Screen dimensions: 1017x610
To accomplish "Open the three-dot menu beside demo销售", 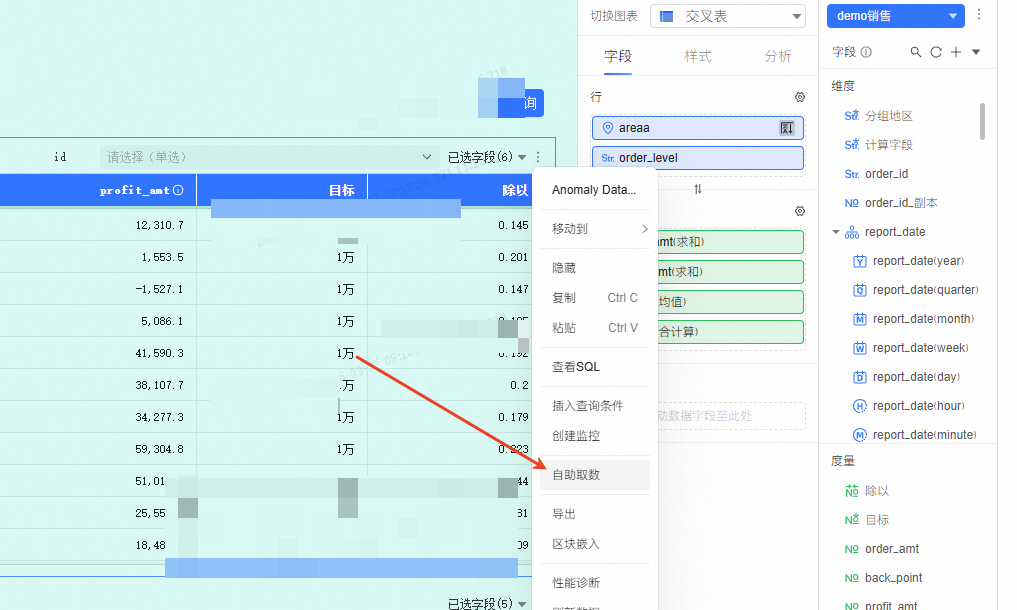I will pos(979,15).
